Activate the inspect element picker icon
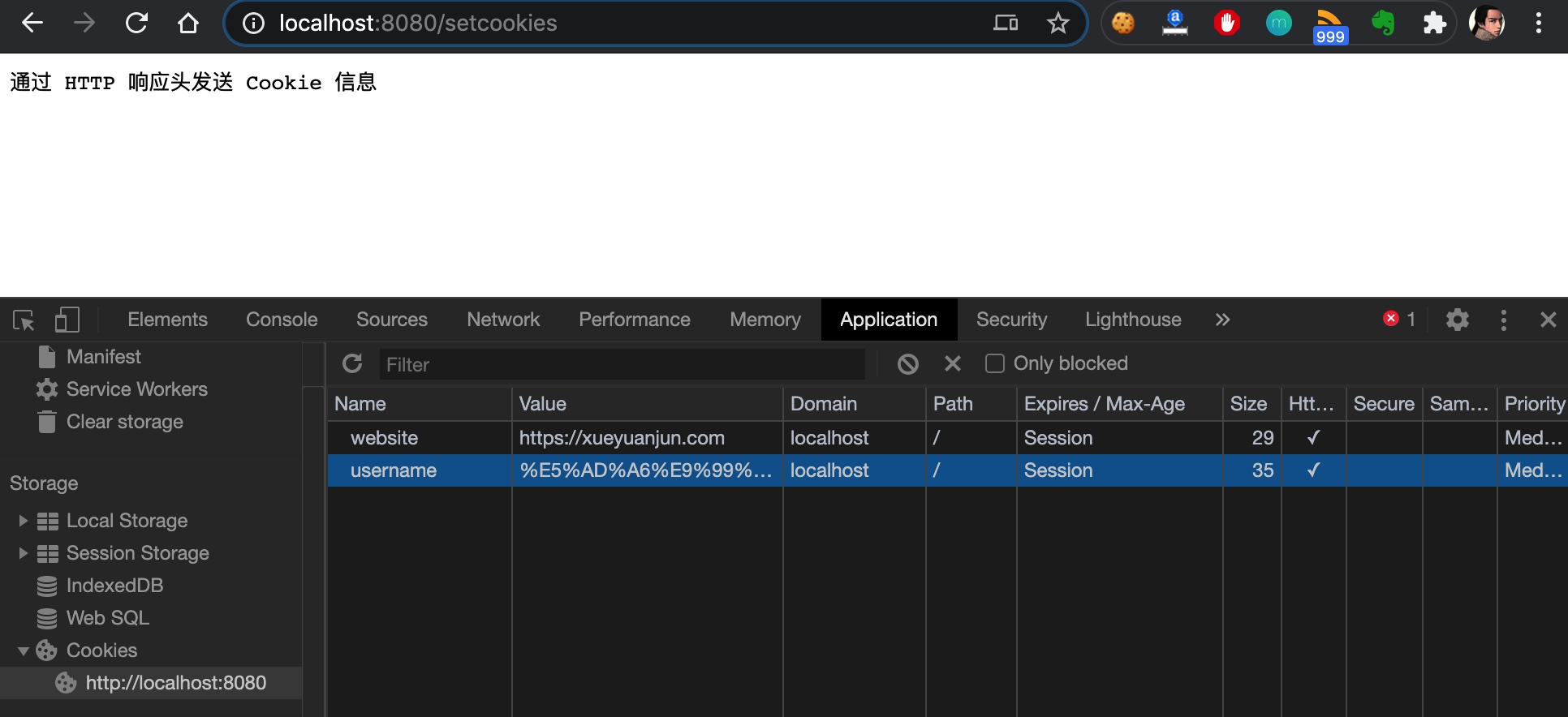Screen dimensions: 1568x717 coord(24,320)
